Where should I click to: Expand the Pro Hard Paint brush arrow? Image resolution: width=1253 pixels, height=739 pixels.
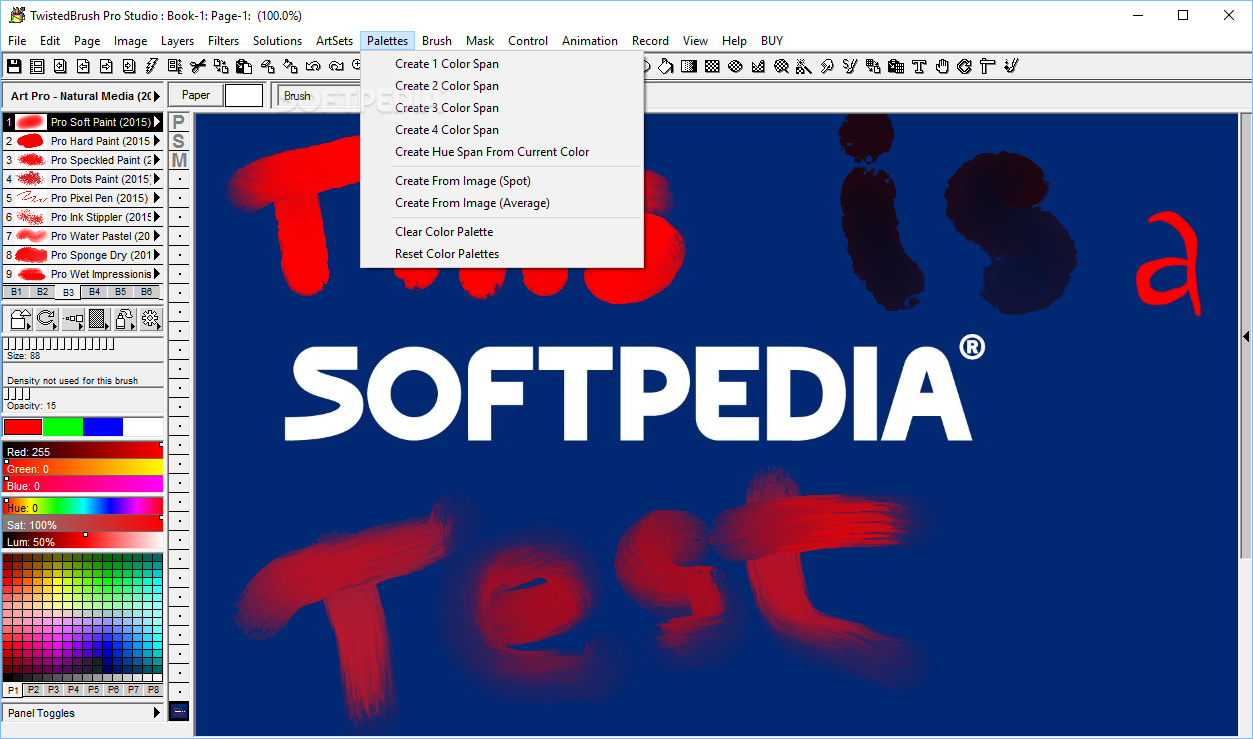pos(157,141)
